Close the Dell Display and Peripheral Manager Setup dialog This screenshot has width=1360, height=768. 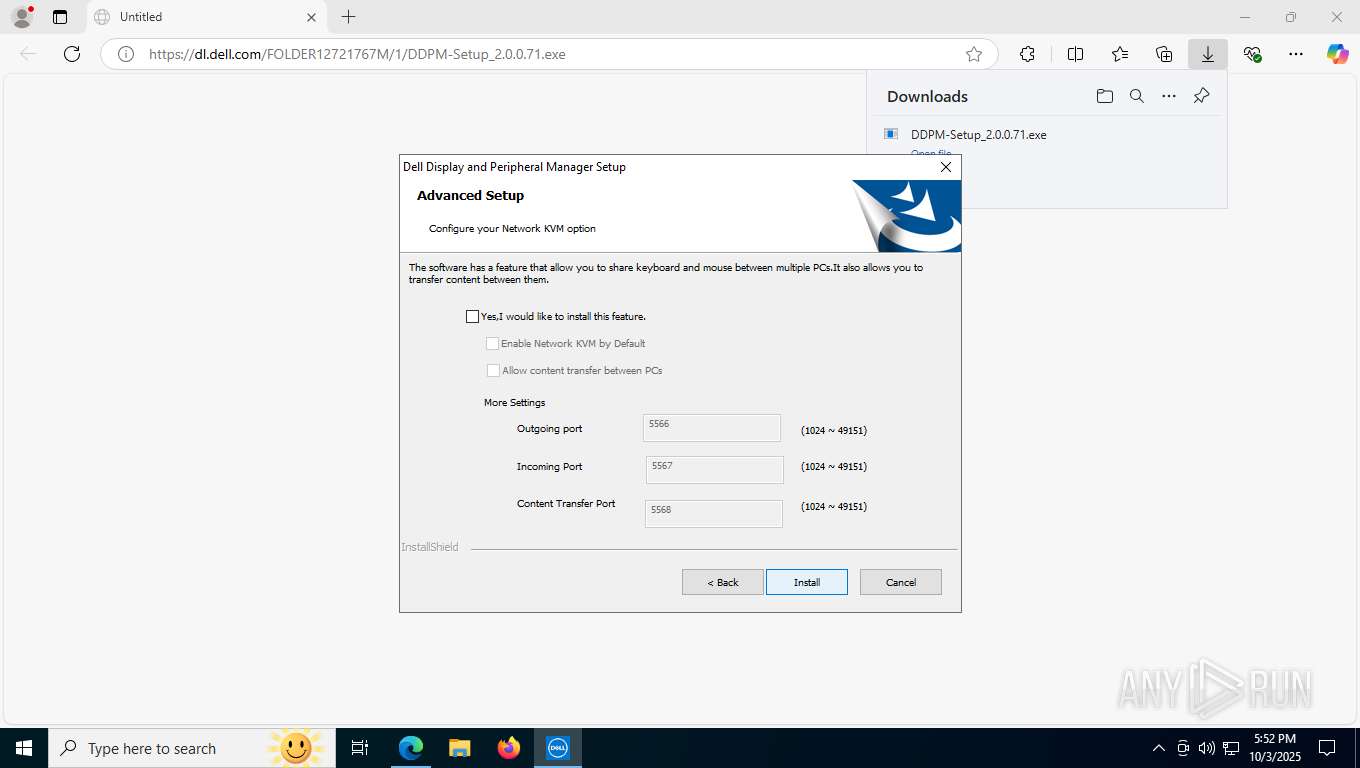946,167
